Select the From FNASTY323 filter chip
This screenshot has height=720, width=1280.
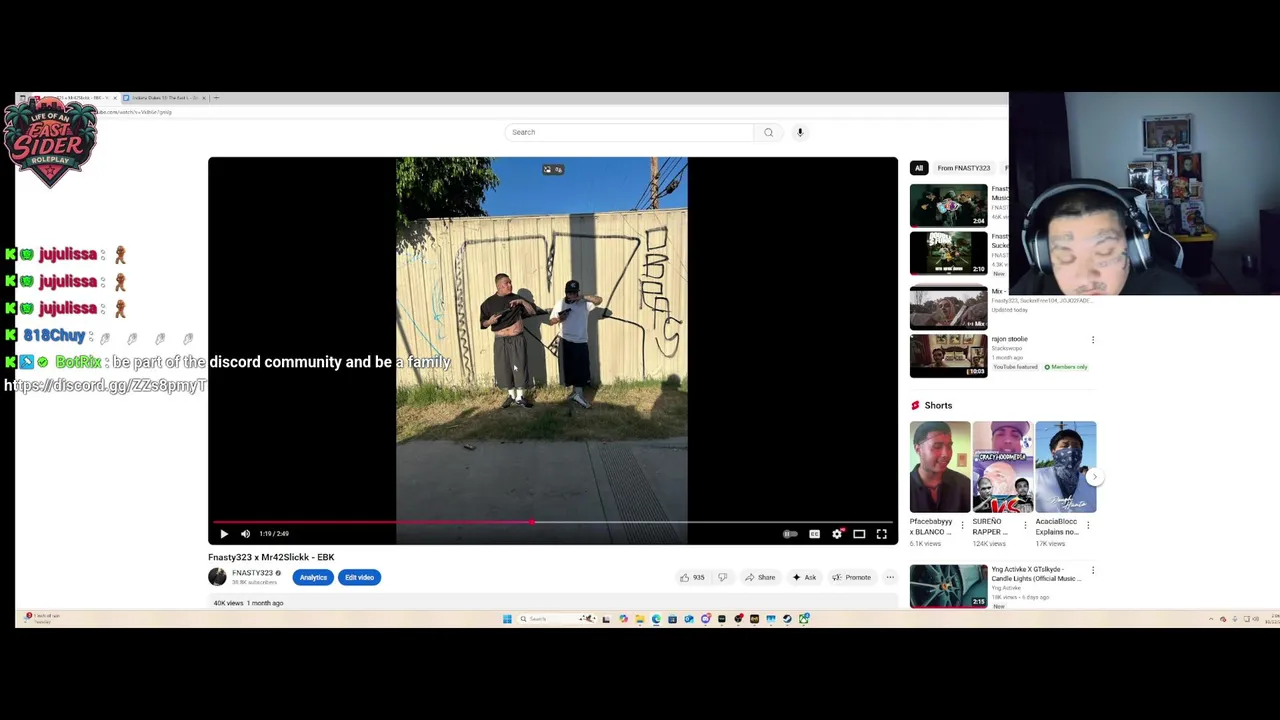(x=964, y=168)
